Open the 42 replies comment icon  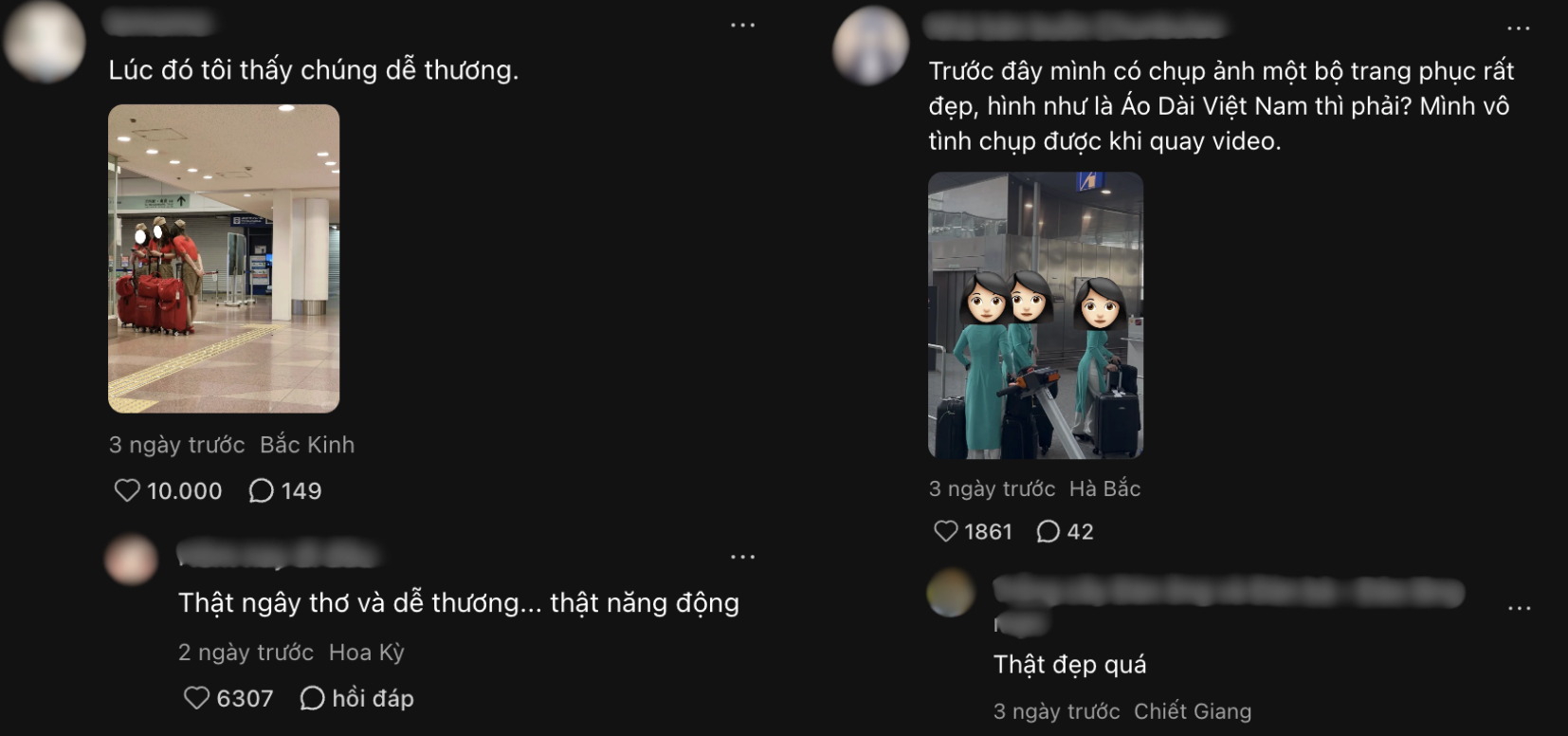click(1048, 531)
